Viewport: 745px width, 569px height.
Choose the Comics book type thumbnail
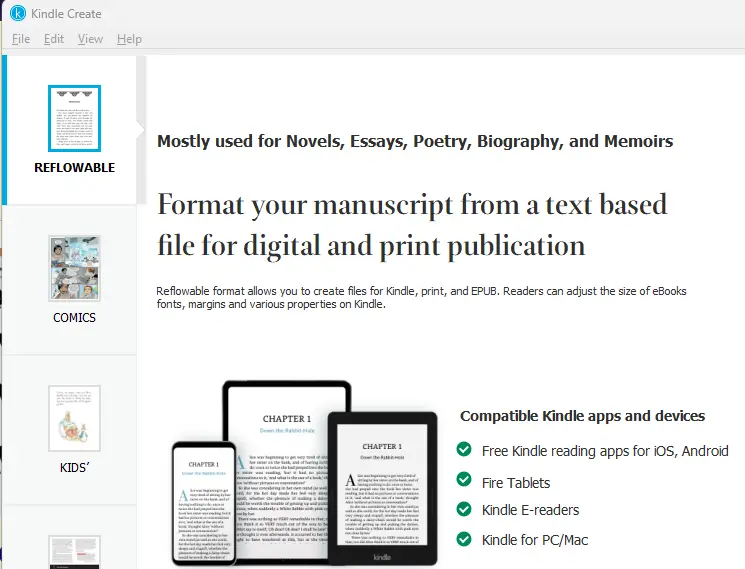point(74,269)
